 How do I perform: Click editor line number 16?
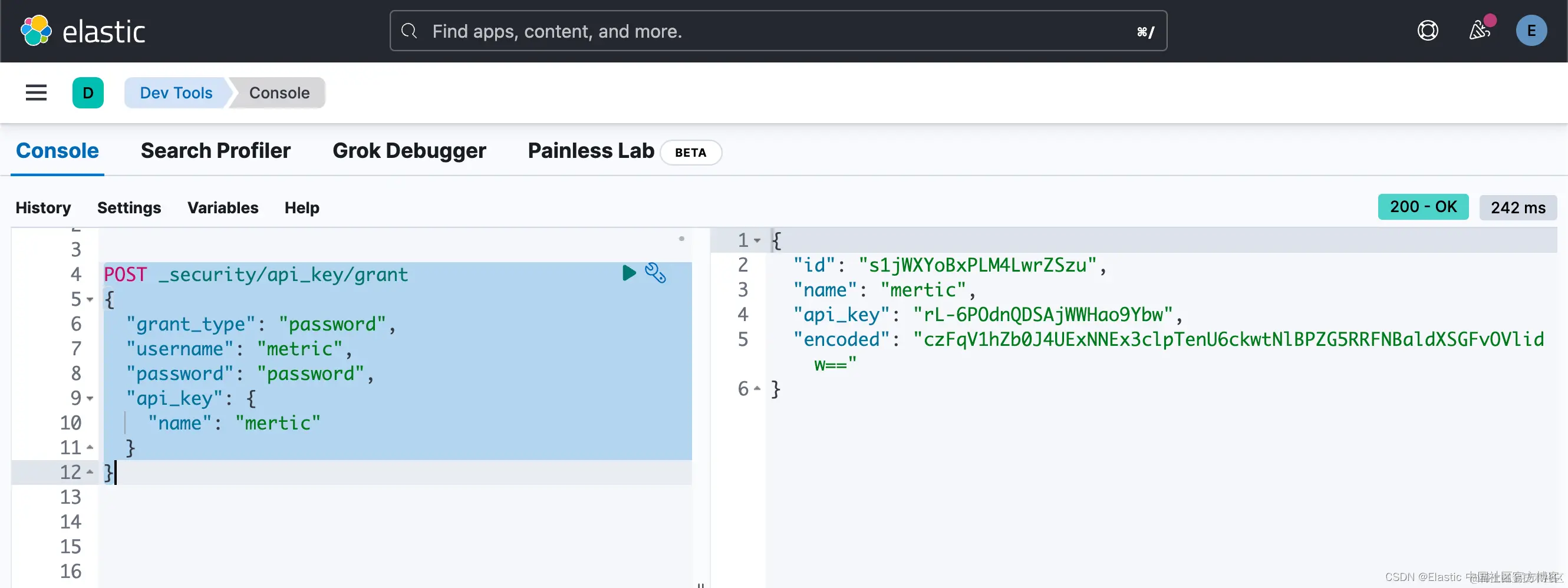click(x=71, y=571)
